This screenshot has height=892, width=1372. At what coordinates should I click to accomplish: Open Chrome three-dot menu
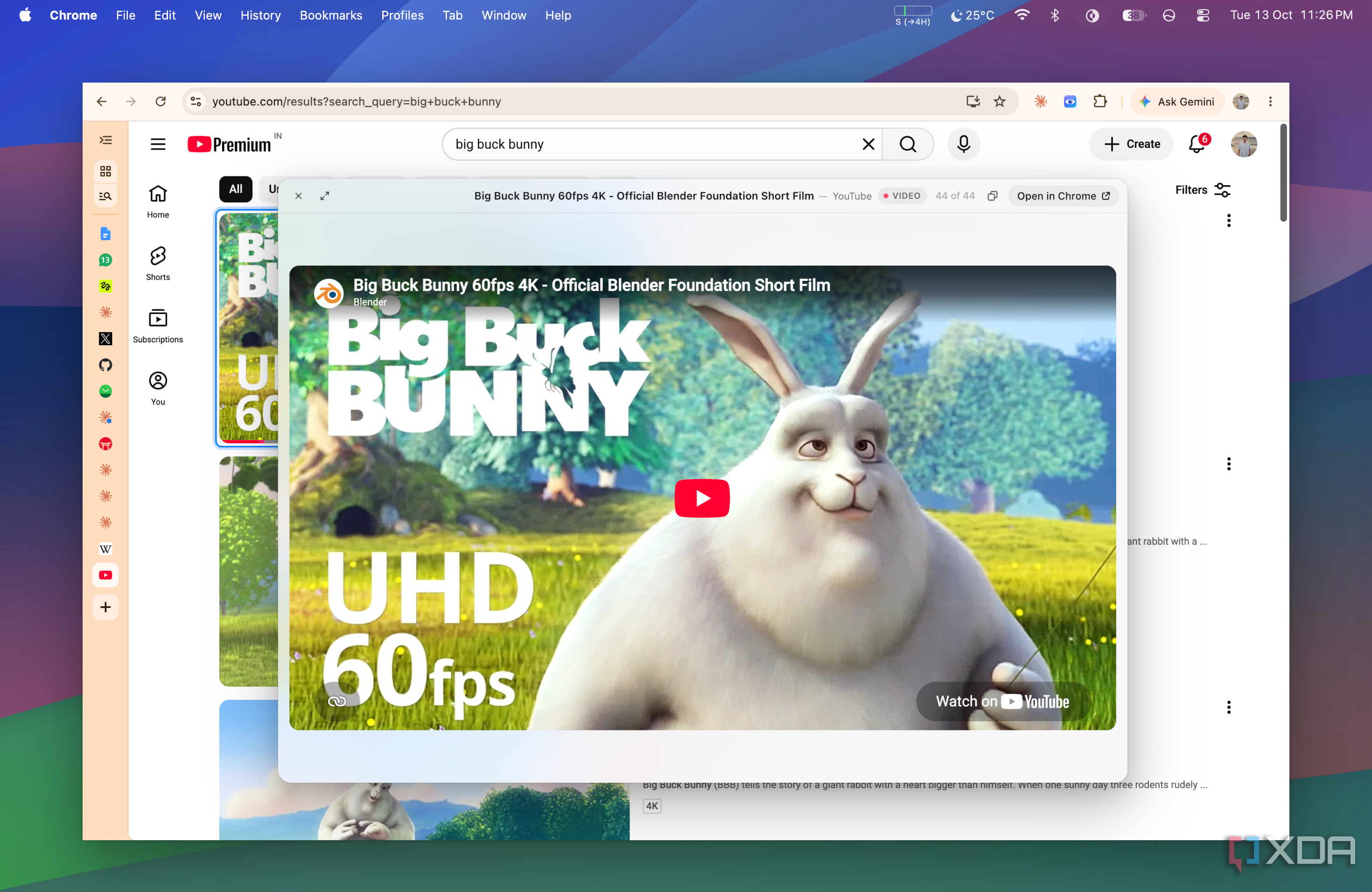tap(1270, 101)
